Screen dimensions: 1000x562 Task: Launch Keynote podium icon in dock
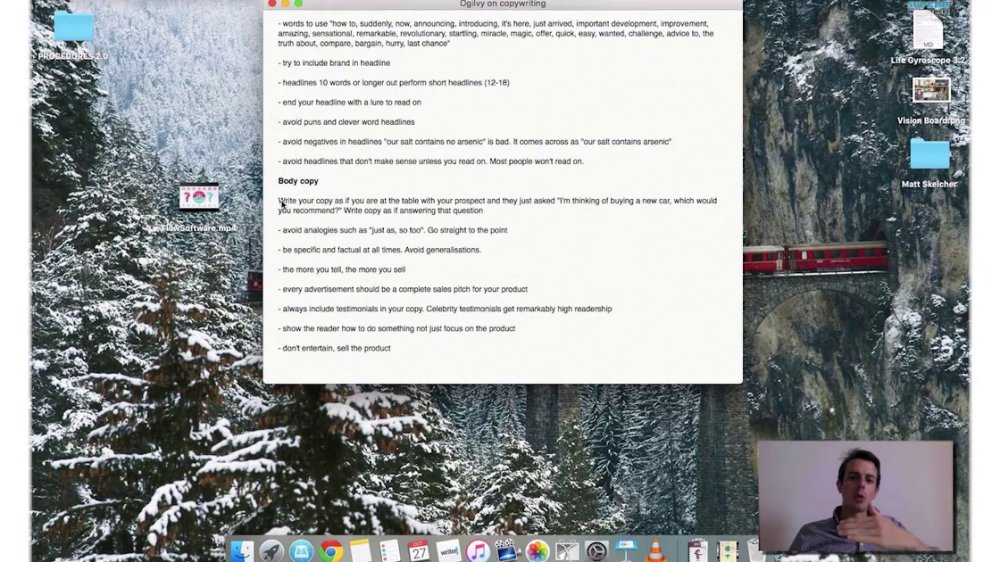626,551
